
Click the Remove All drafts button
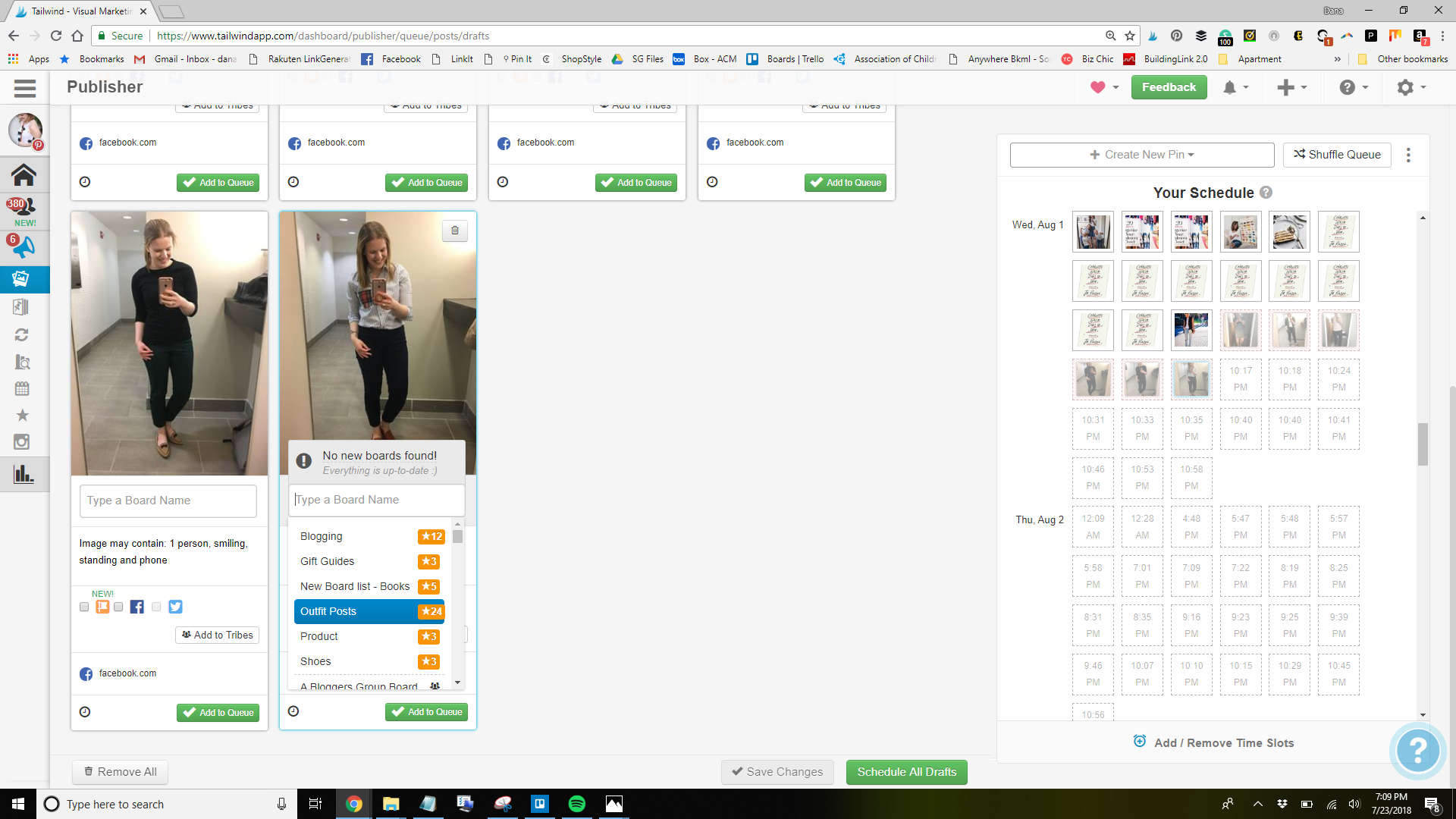click(120, 772)
